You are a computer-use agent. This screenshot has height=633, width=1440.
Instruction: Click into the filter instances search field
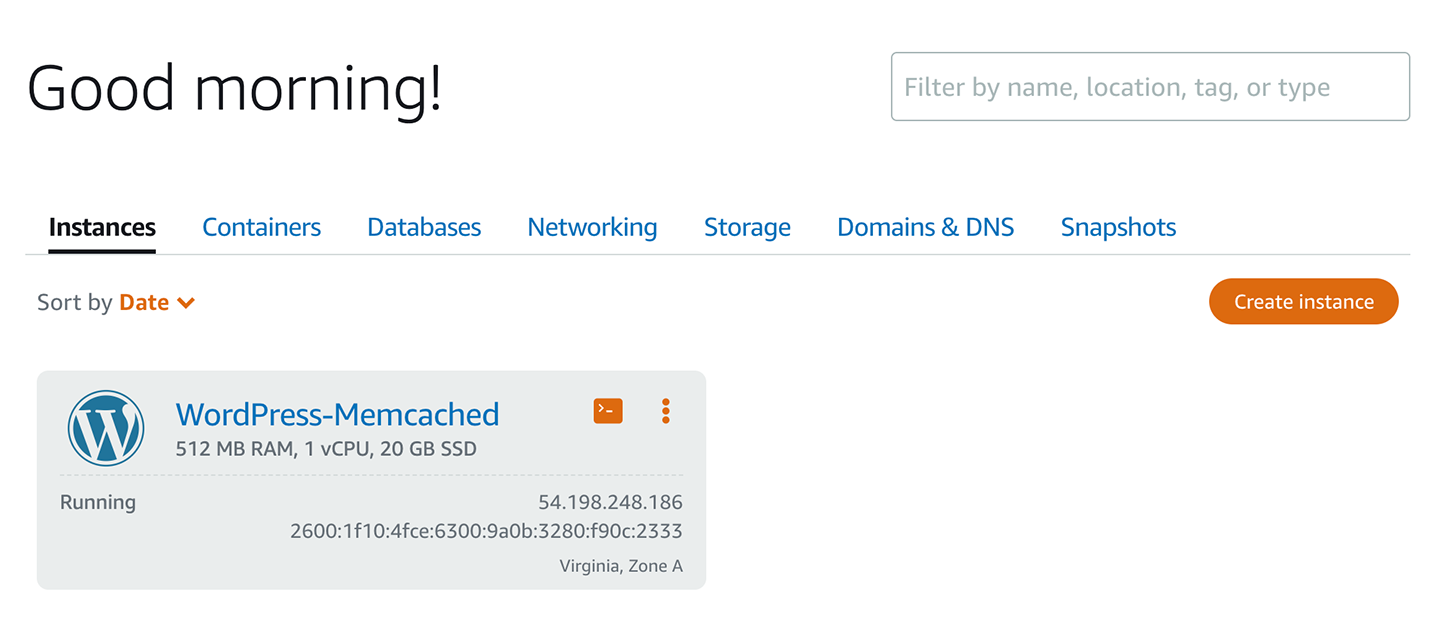1150,87
